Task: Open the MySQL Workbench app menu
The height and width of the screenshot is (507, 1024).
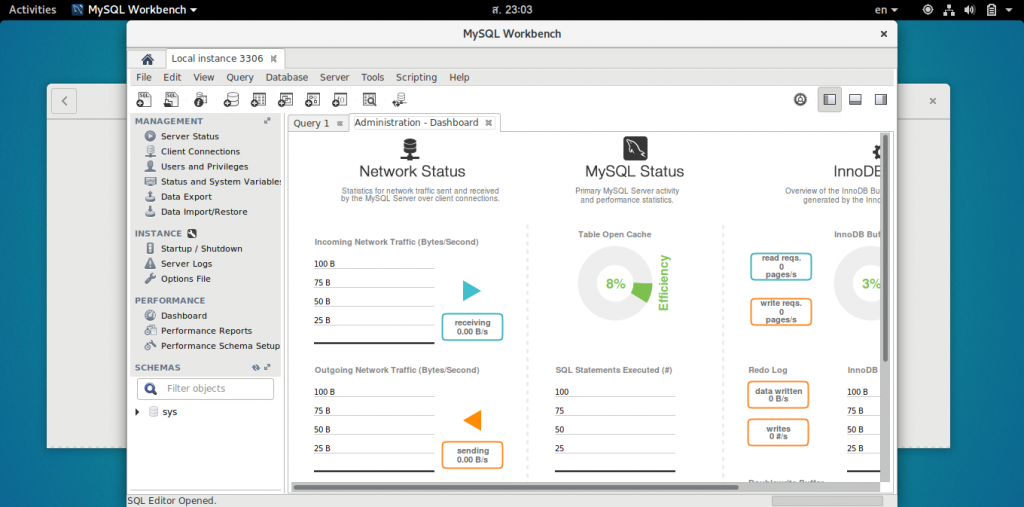Action: click(x=135, y=10)
